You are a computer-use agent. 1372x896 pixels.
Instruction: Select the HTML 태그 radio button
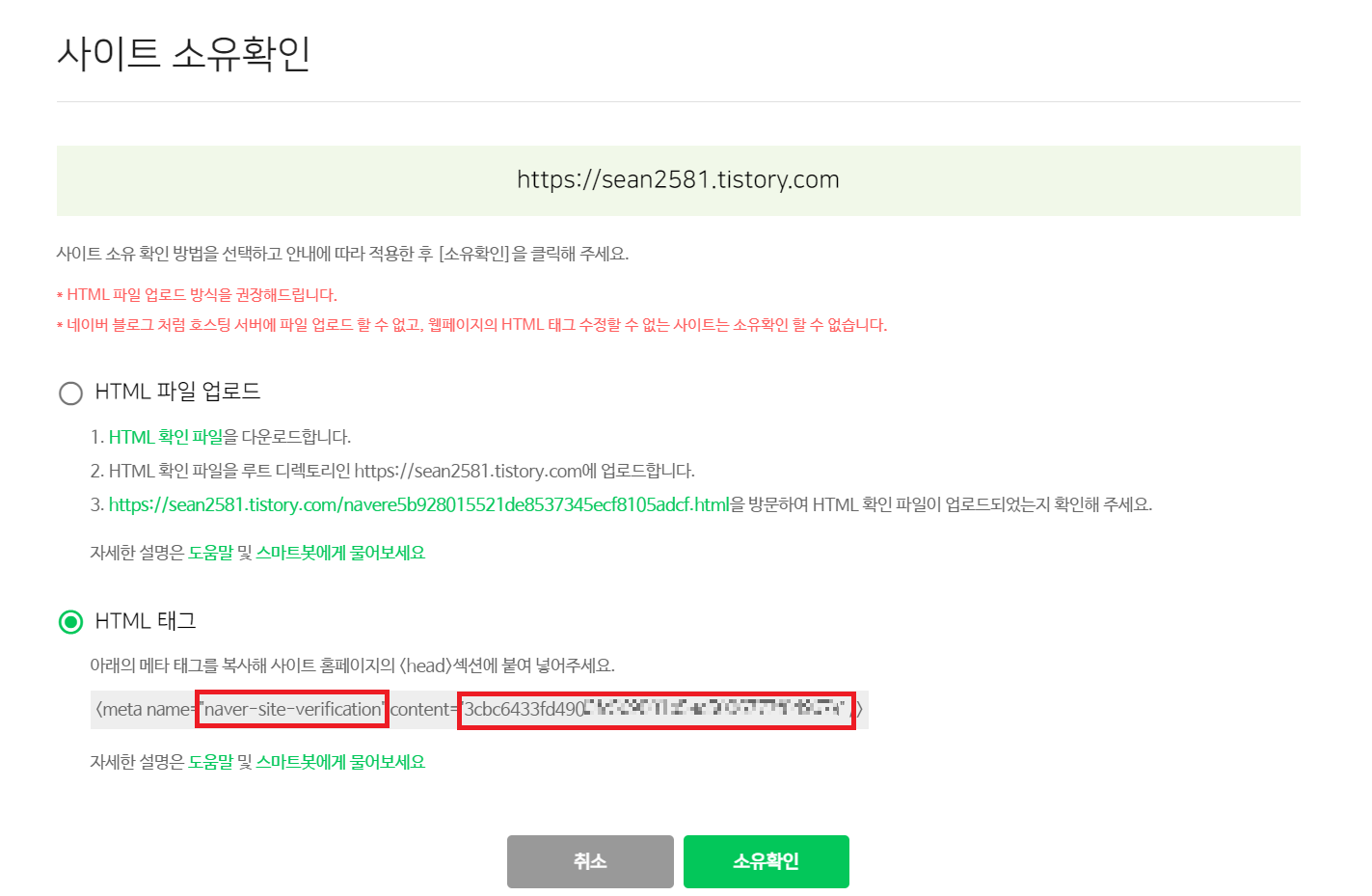point(70,622)
